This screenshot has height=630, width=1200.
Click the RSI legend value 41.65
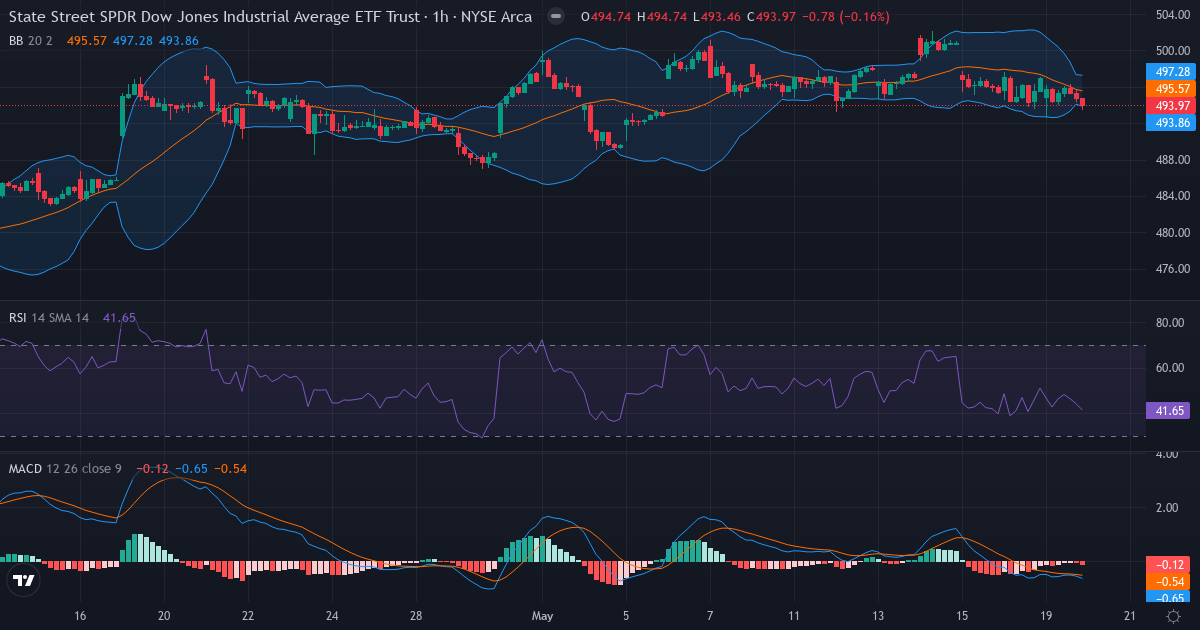click(119, 317)
